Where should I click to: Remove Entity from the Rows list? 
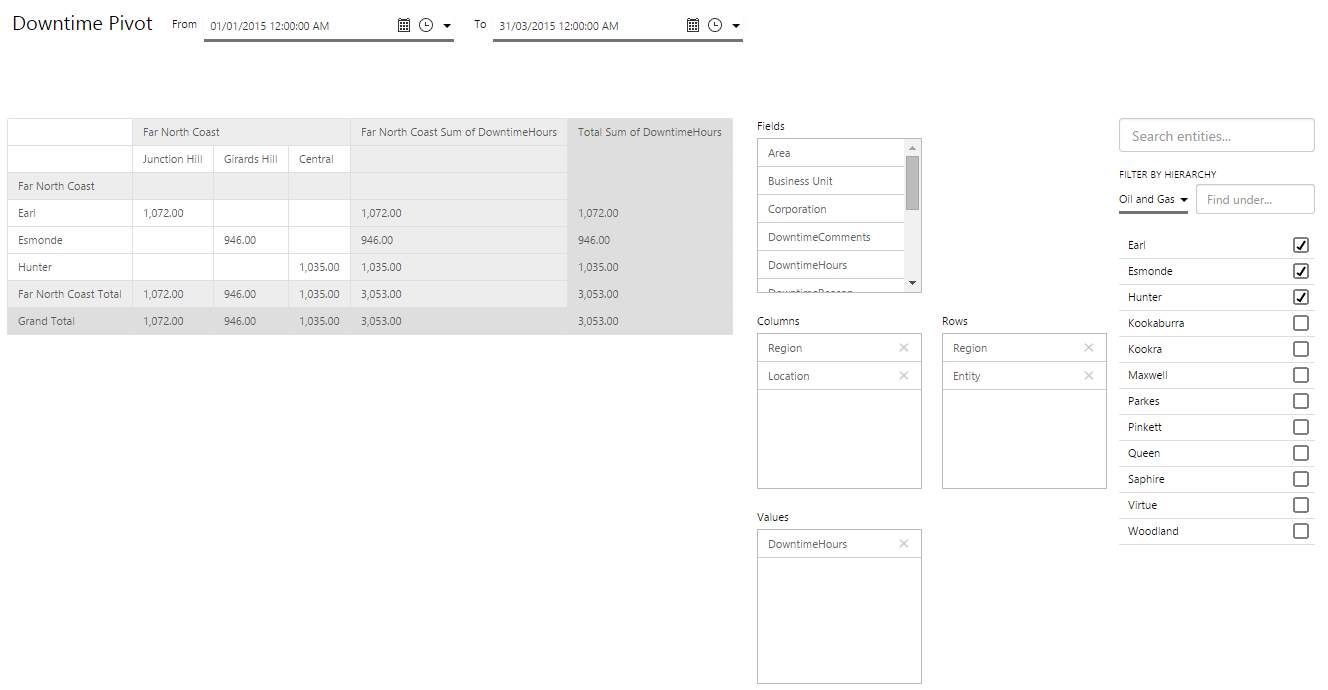point(1089,376)
